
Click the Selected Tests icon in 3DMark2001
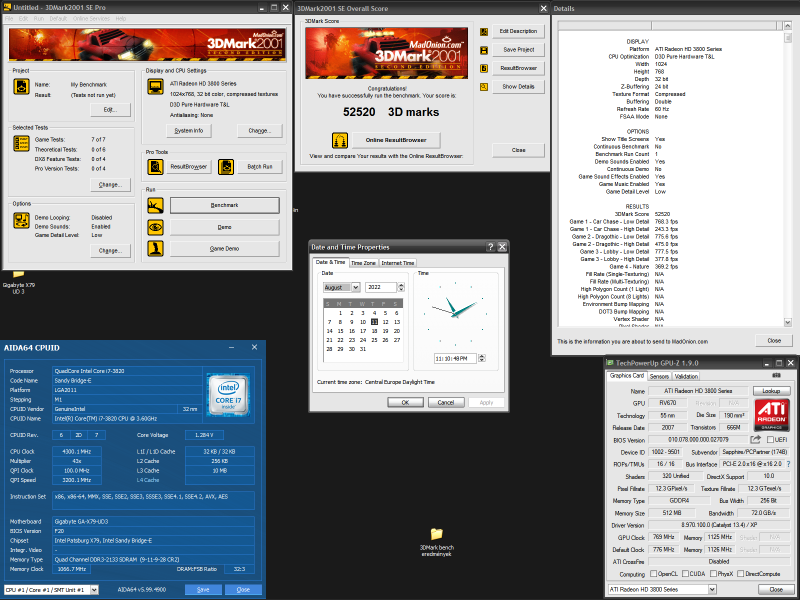21,144
